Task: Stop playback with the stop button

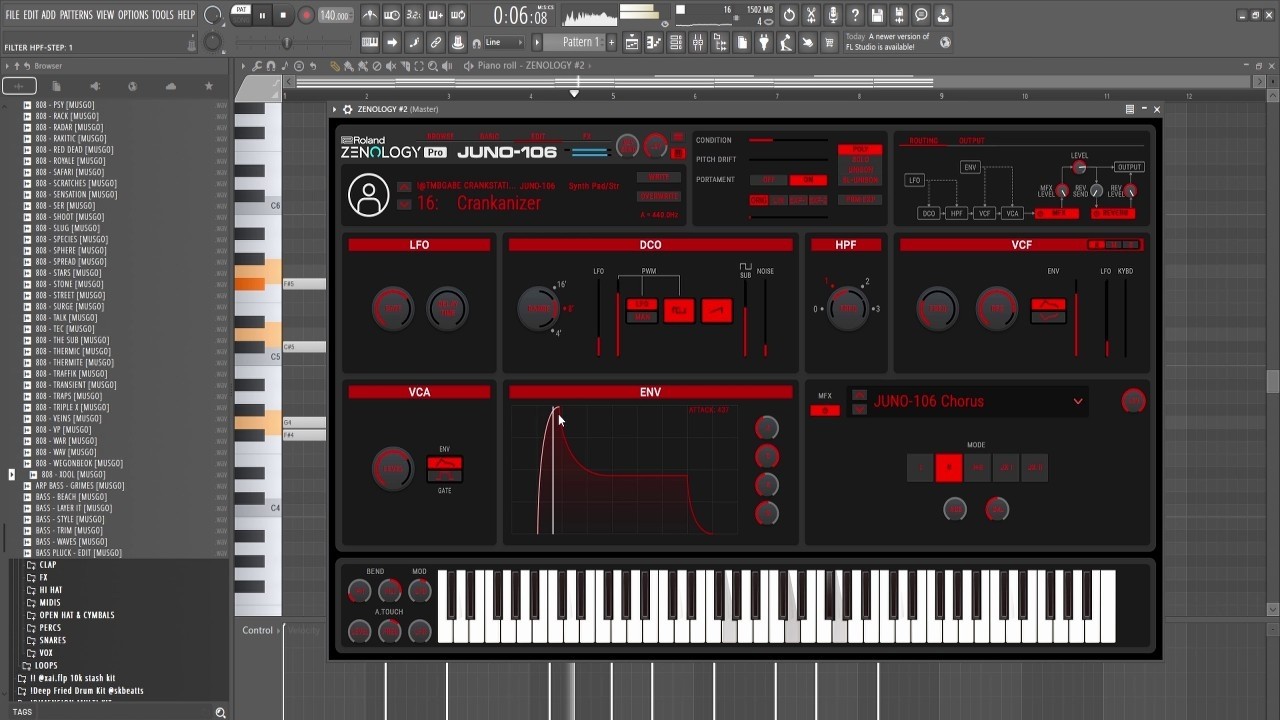Action: coord(283,15)
